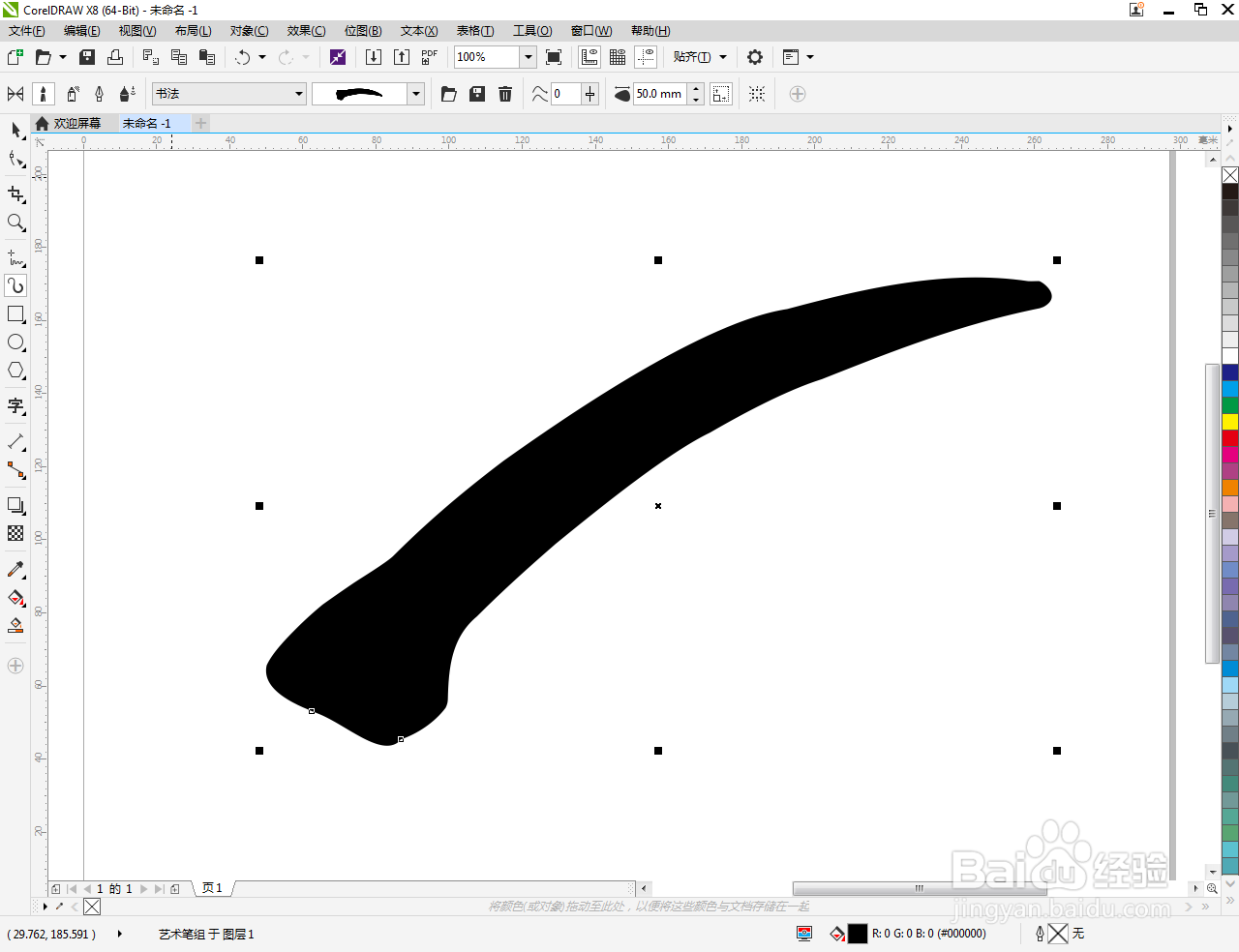Print the document

click(x=115, y=57)
